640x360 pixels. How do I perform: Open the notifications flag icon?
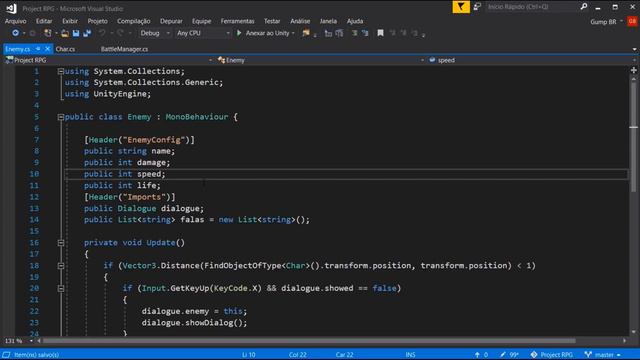point(461,7)
